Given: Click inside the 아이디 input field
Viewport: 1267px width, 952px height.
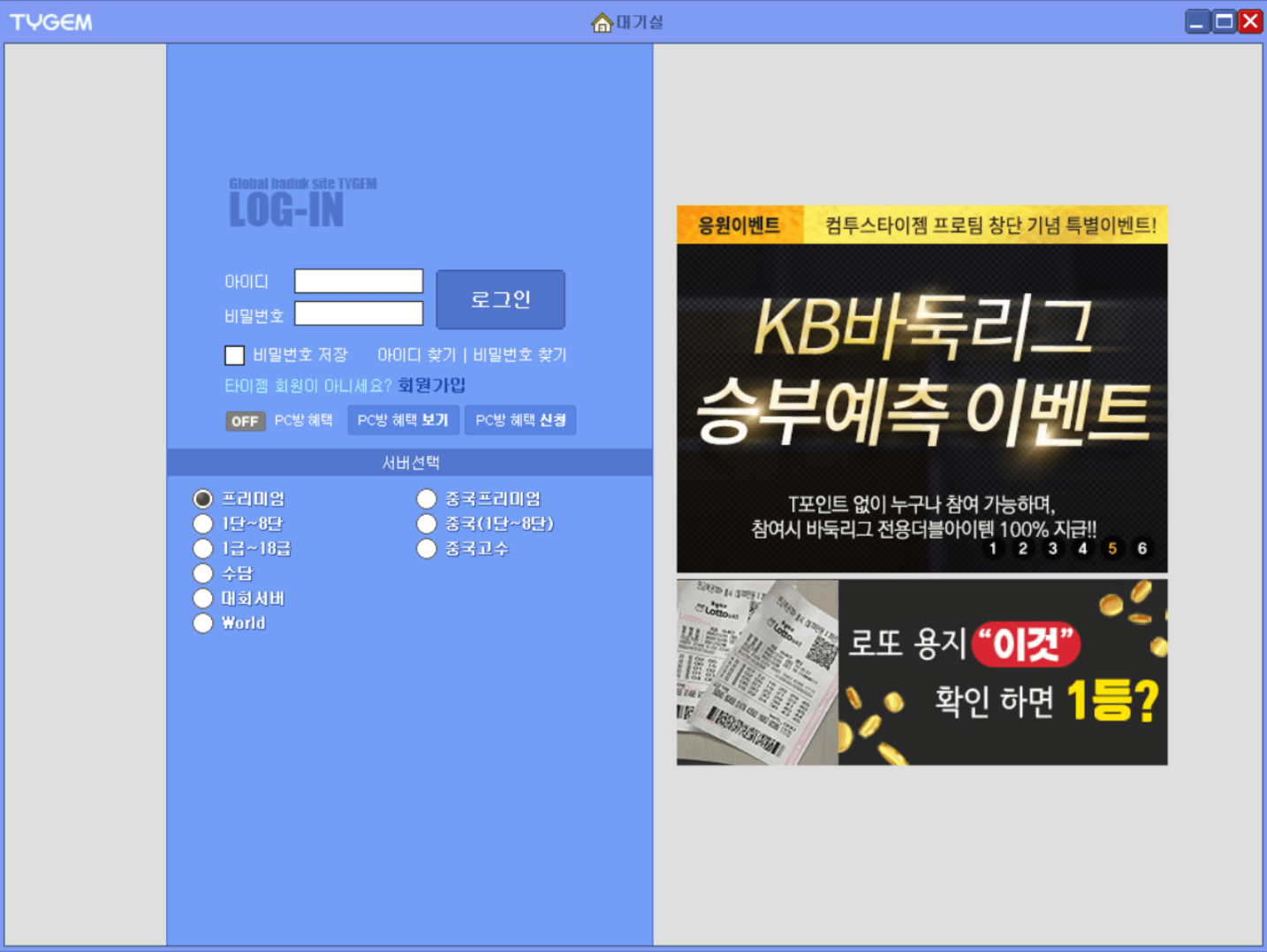Looking at the screenshot, I should tap(358, 281).
